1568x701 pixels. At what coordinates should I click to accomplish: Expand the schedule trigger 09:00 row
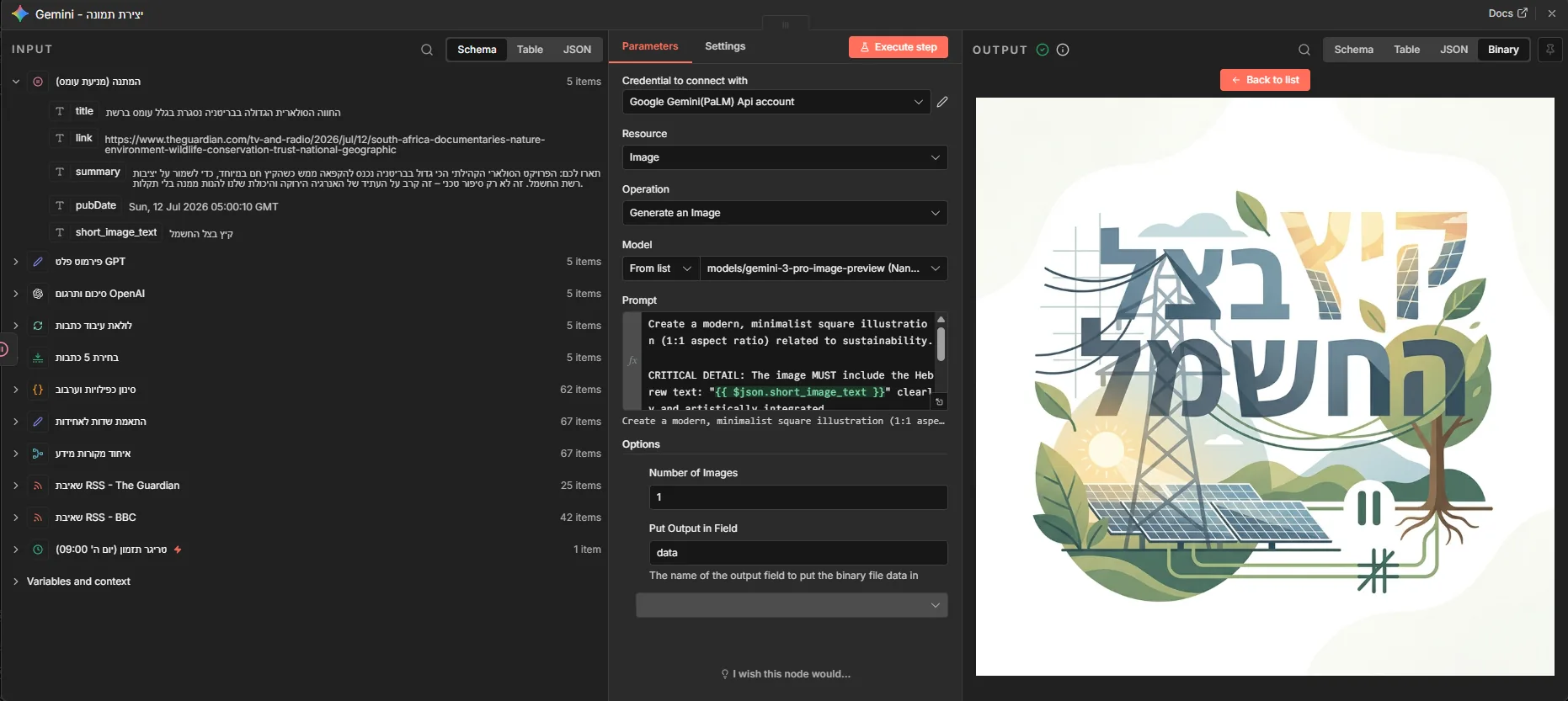point(16,550)
